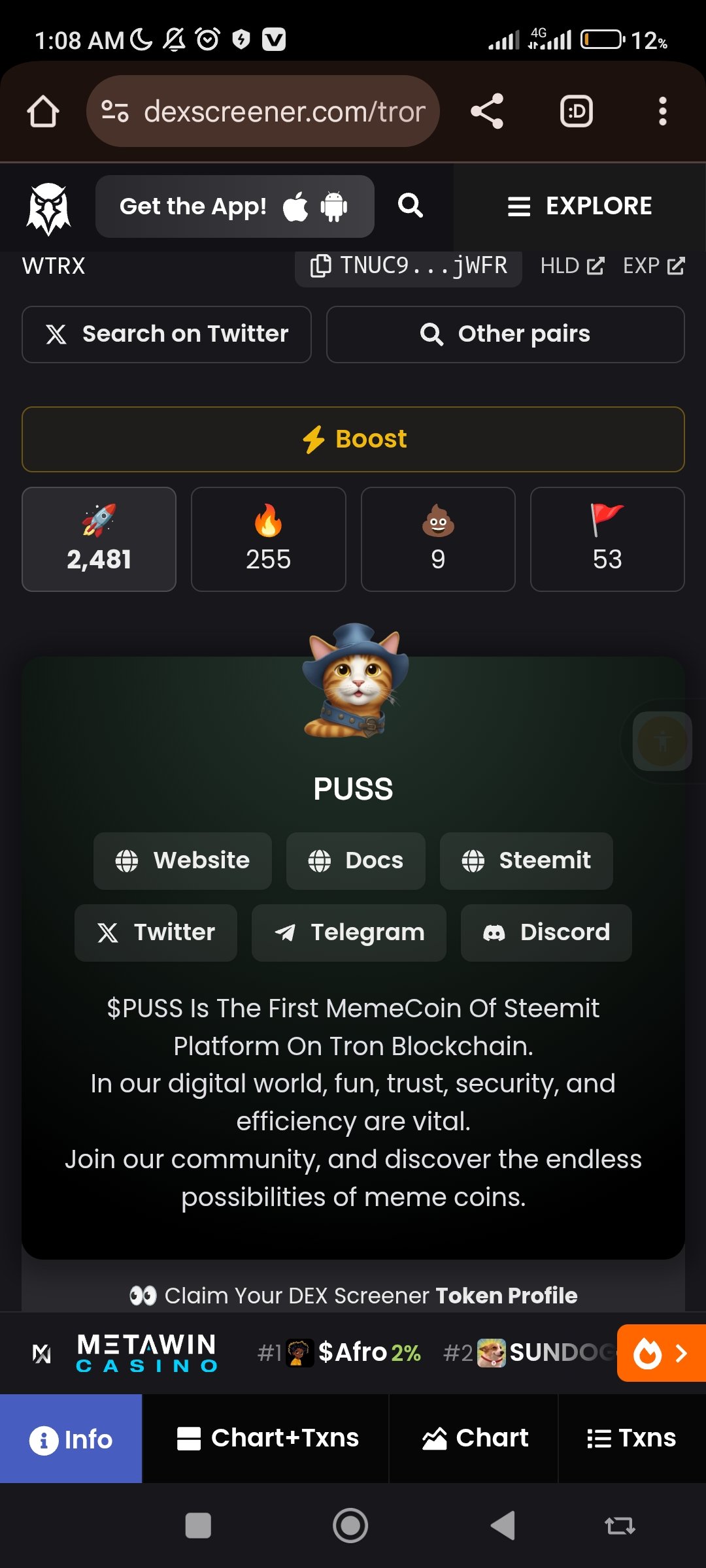Screen dimensions: 706x1568
Task: Switch to the Txns tab
Action: 631,1438
